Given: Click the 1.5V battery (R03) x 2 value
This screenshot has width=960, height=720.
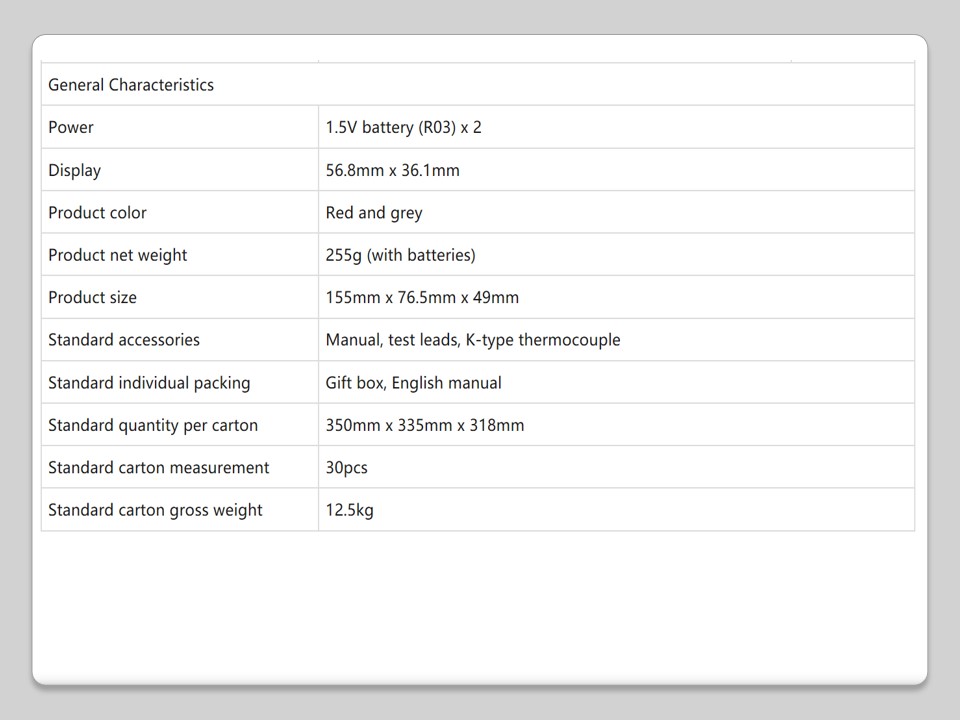Looking at the screenshot, I should tap(404, 128).
